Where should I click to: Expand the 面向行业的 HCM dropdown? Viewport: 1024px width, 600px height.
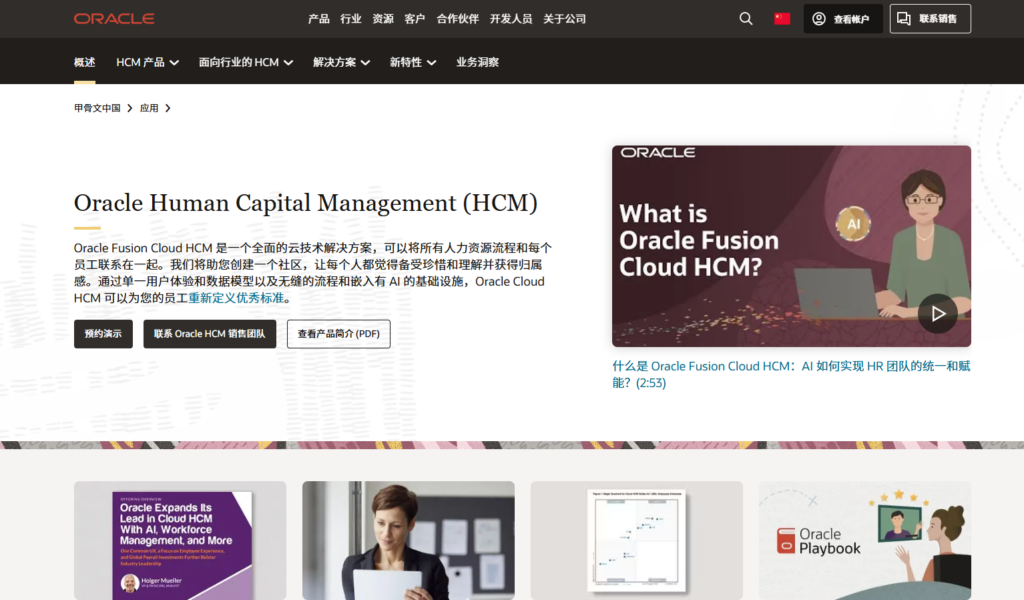click(245, 62)
